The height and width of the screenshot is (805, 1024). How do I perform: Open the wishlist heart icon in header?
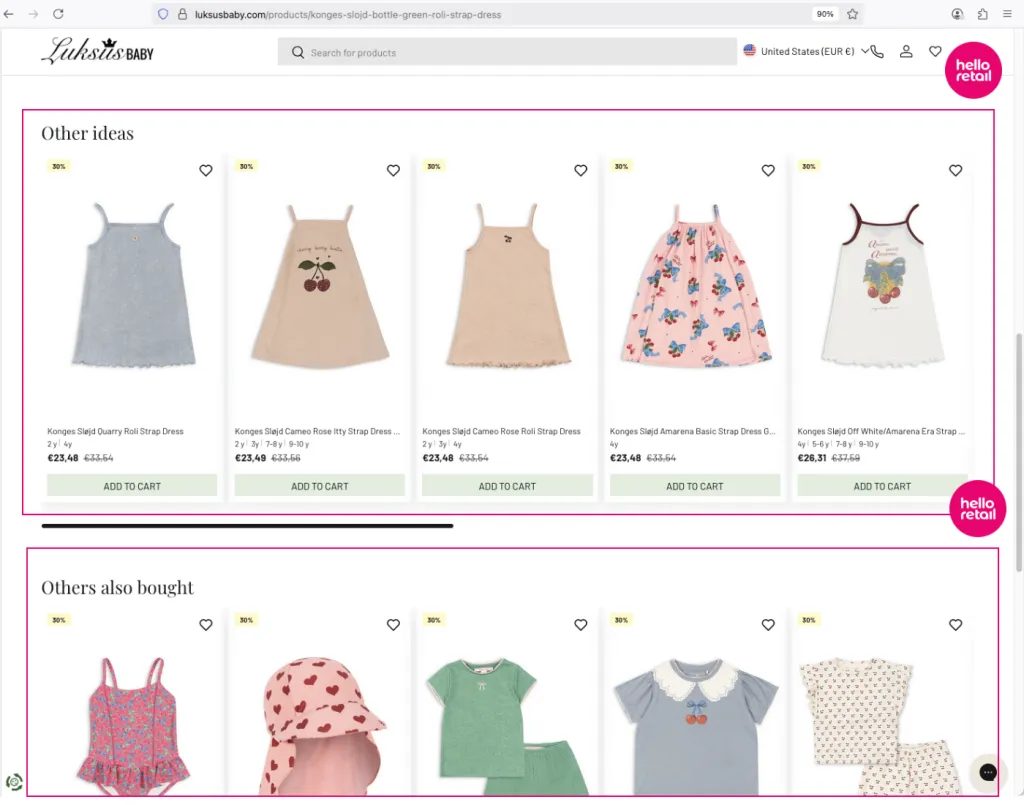coord(934,51)
